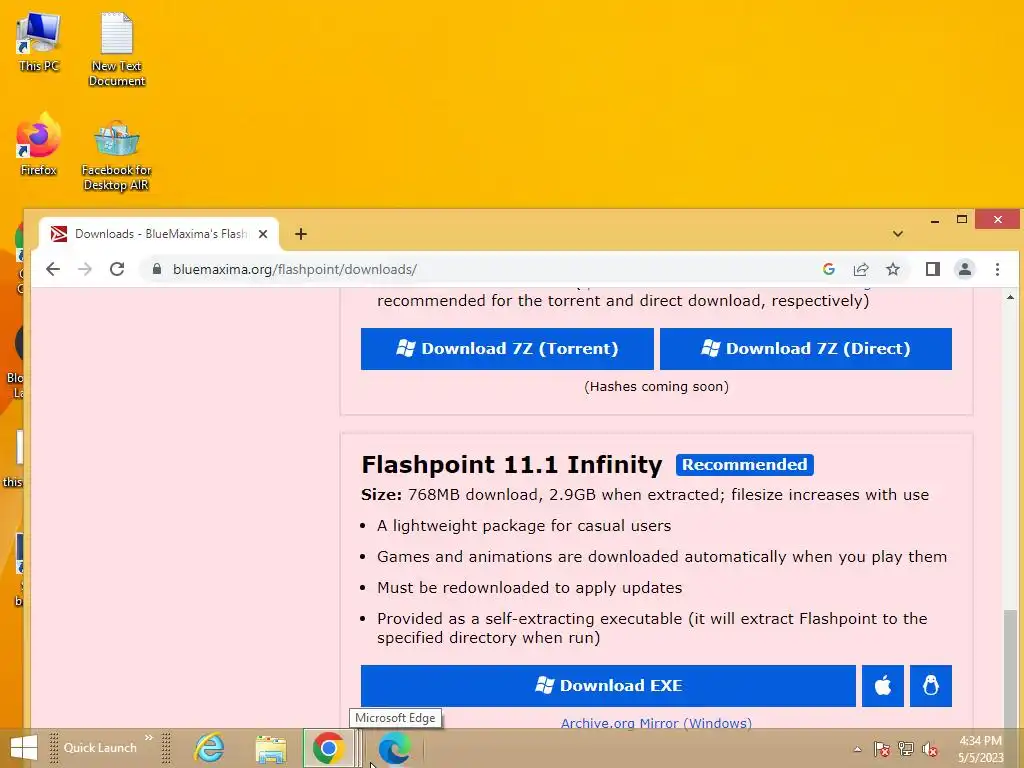This screenshot has width=1024, height=768.
Task: Click 'Must be redownloaded to apply updates' text
Action: (530, 588)
